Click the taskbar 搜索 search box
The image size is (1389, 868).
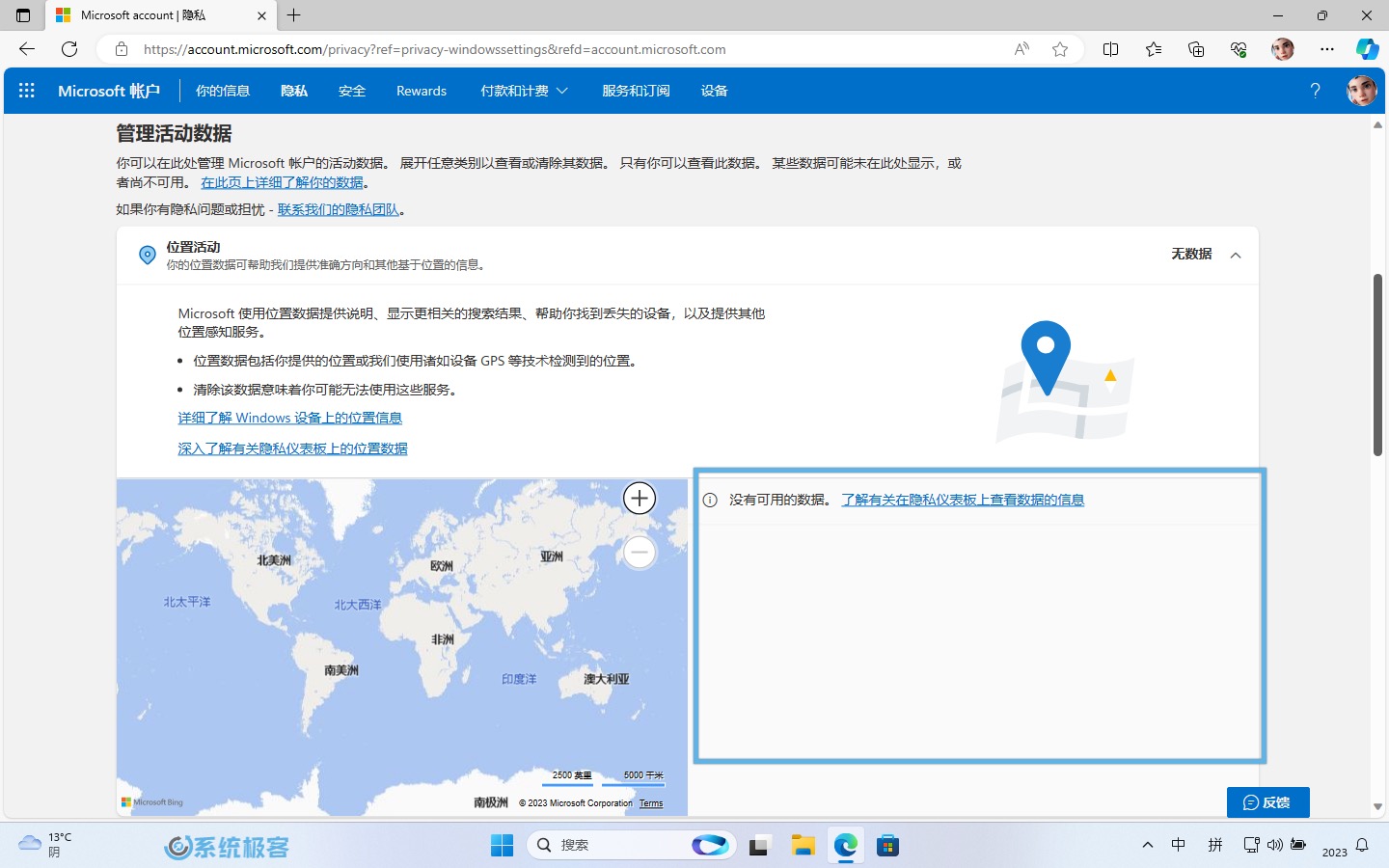632,845
